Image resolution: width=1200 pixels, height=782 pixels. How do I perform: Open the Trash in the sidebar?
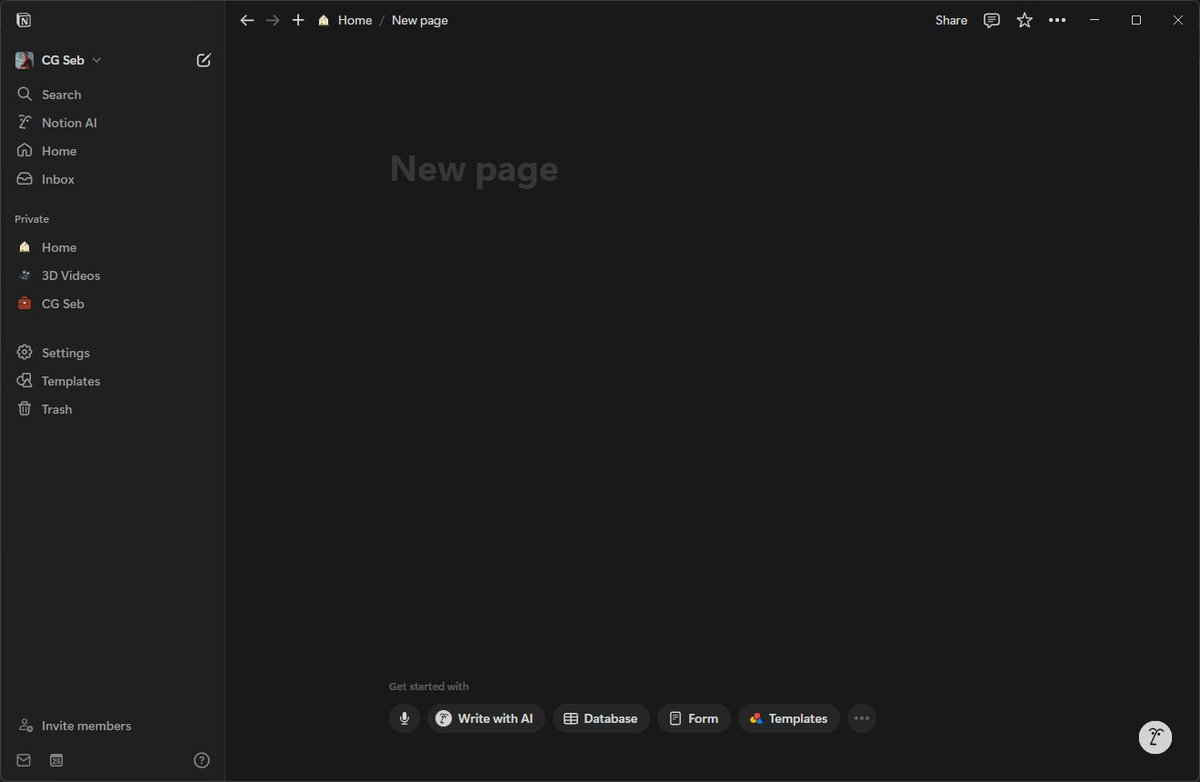pyautogui.click(x=112, y=409)
